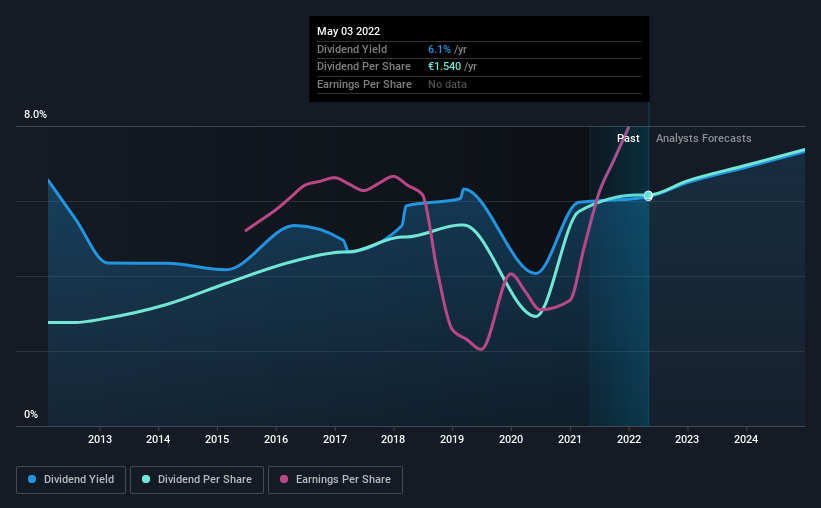Click the 2017 x-axis label
This screenshot has width=821, height=508.
[x=335, y=439]
